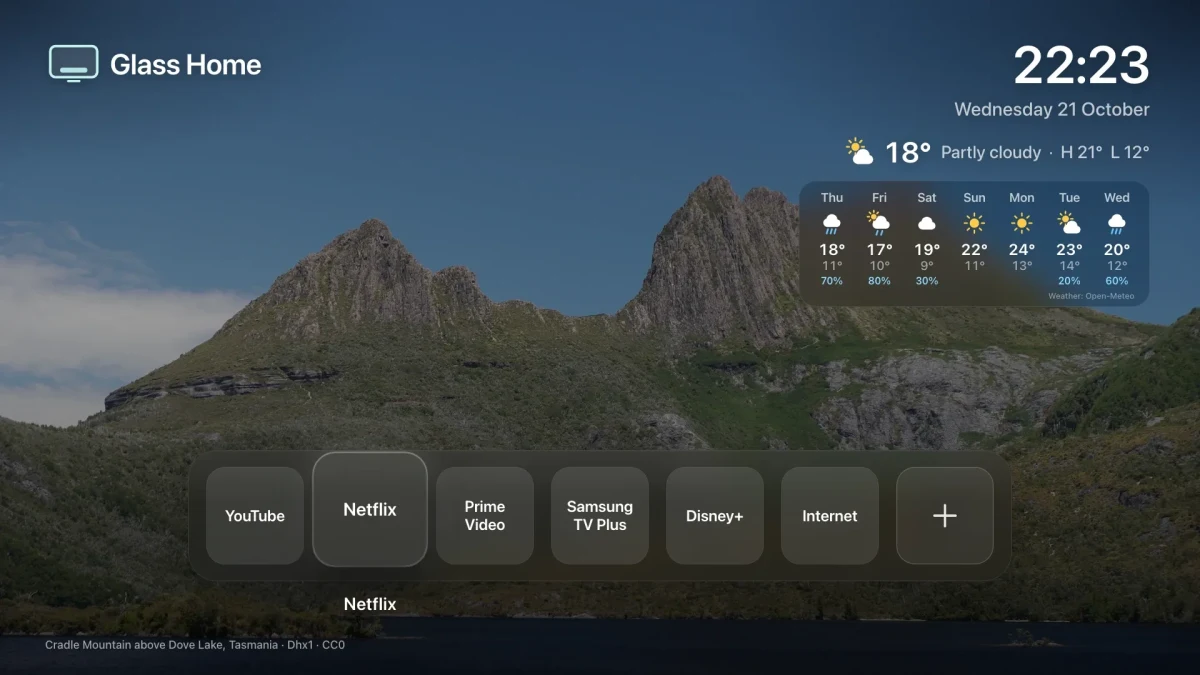Click the "Mon" day label

(1022, 198)
